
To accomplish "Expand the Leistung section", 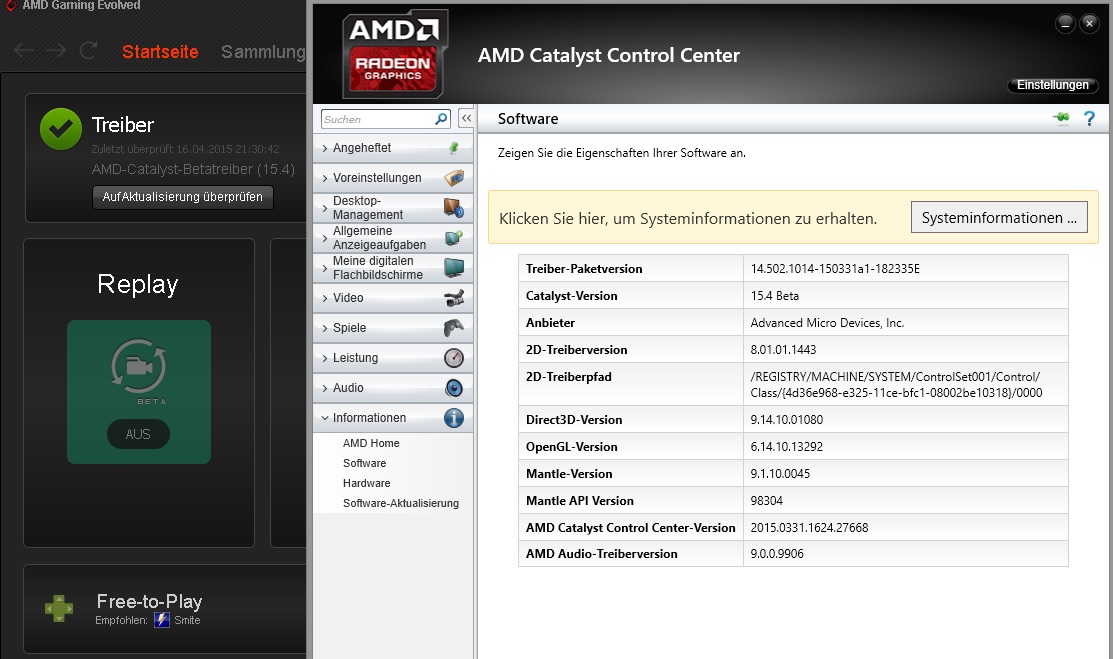I will point(325,358).
